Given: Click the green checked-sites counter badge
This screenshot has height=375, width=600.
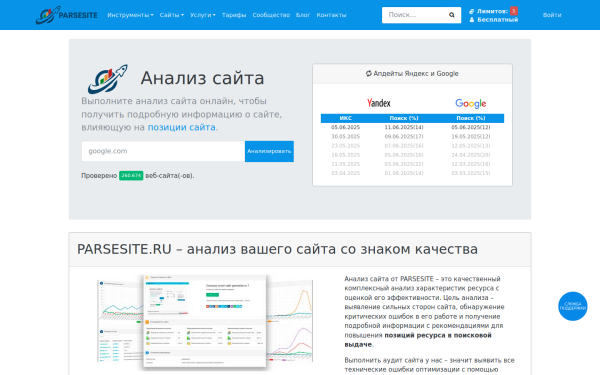Looking at the screenshot, I should [131, 176].
